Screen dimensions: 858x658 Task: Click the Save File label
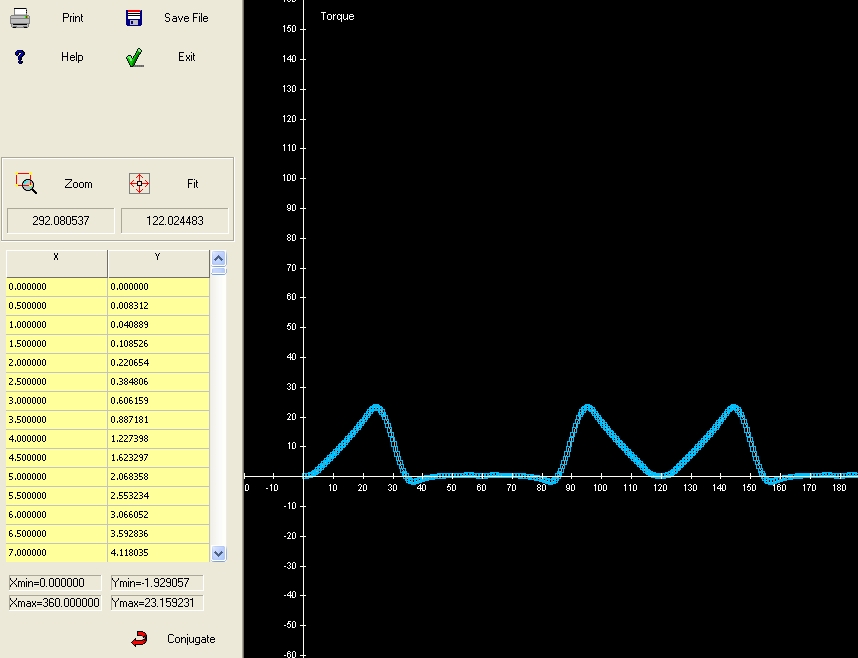[186, 18]
